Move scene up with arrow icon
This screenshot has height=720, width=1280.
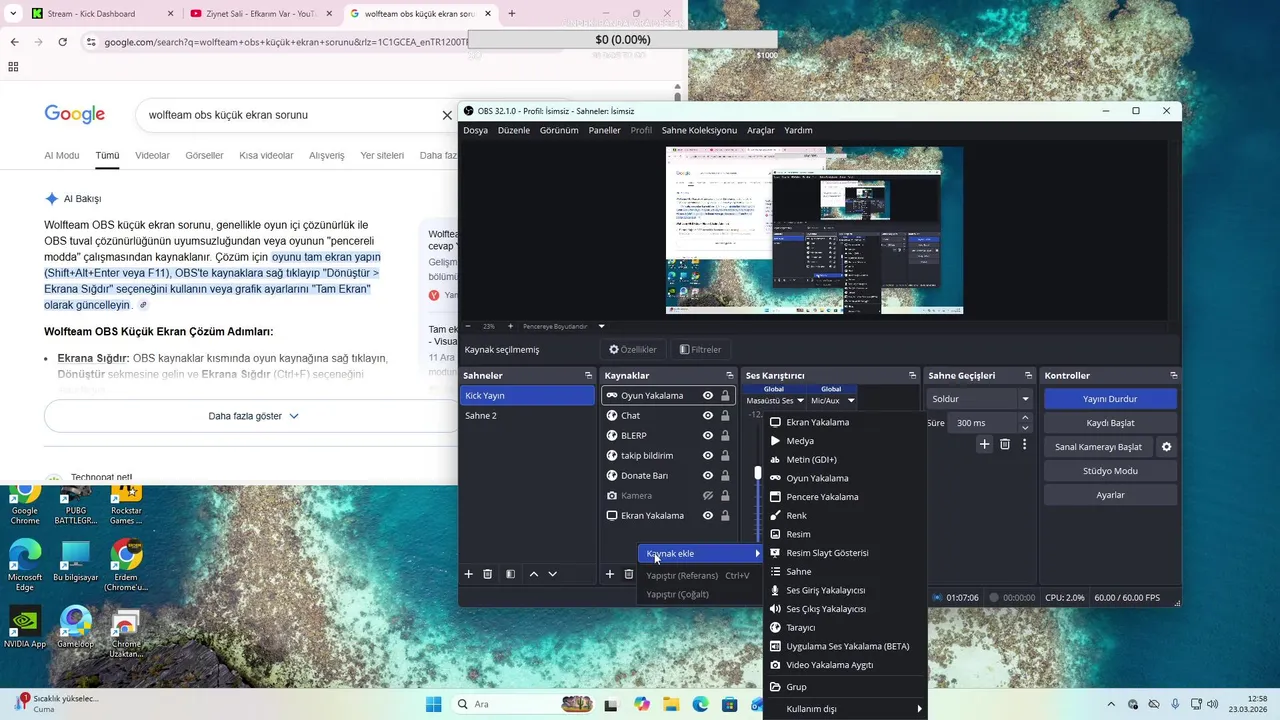[x=534, y=574]
